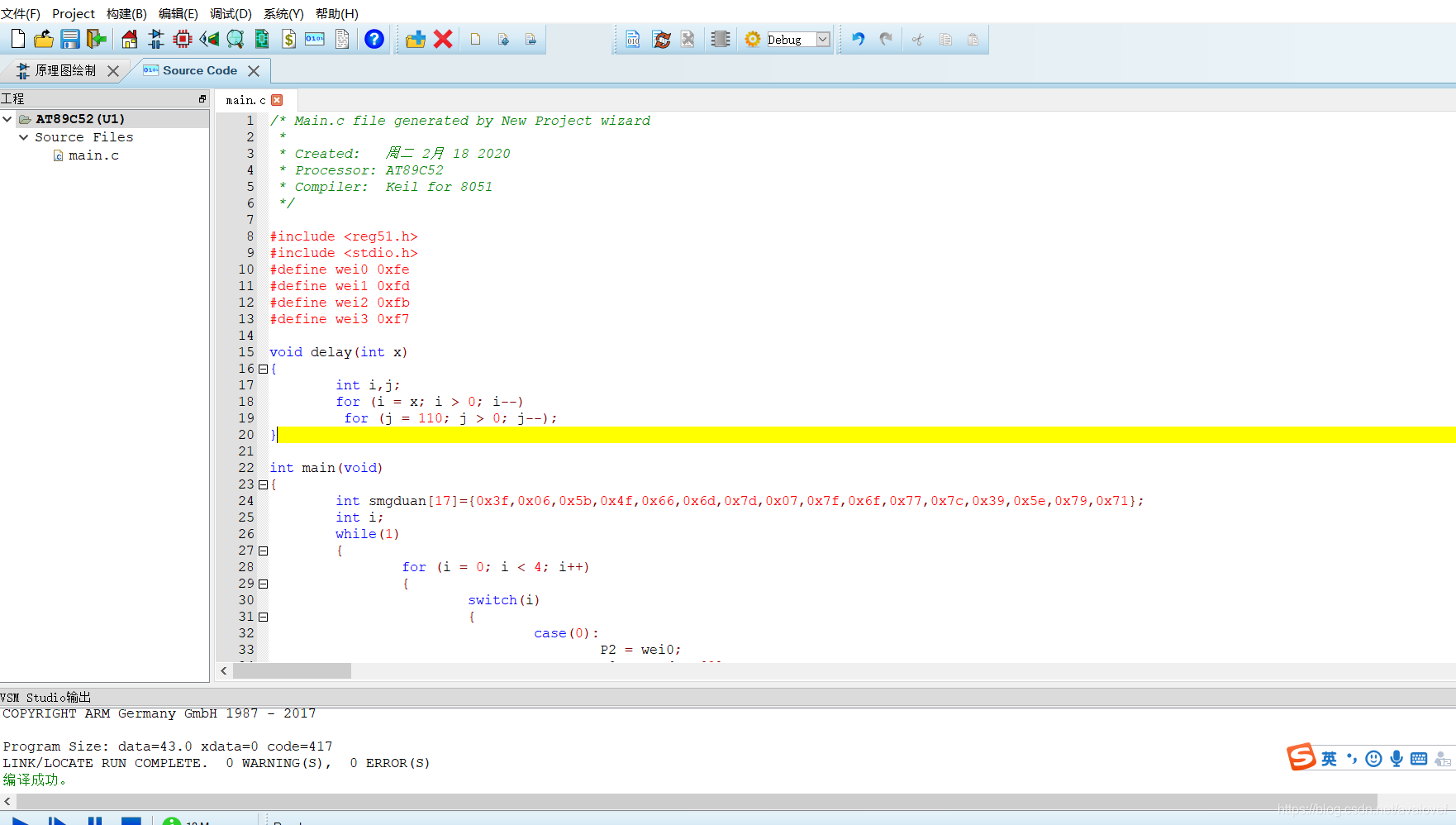Select the main.c editor tab
This screenshot has width=1456, height=825.
click(245, 100)
